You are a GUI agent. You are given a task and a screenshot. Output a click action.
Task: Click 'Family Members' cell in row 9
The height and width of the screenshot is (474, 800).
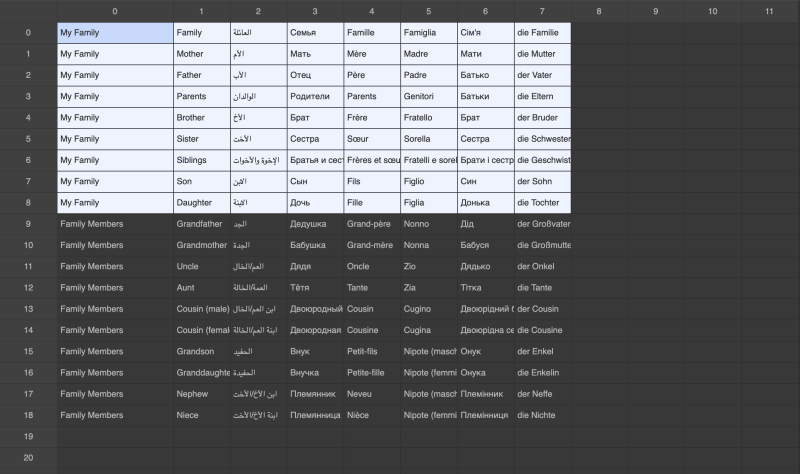pos(115,224)
